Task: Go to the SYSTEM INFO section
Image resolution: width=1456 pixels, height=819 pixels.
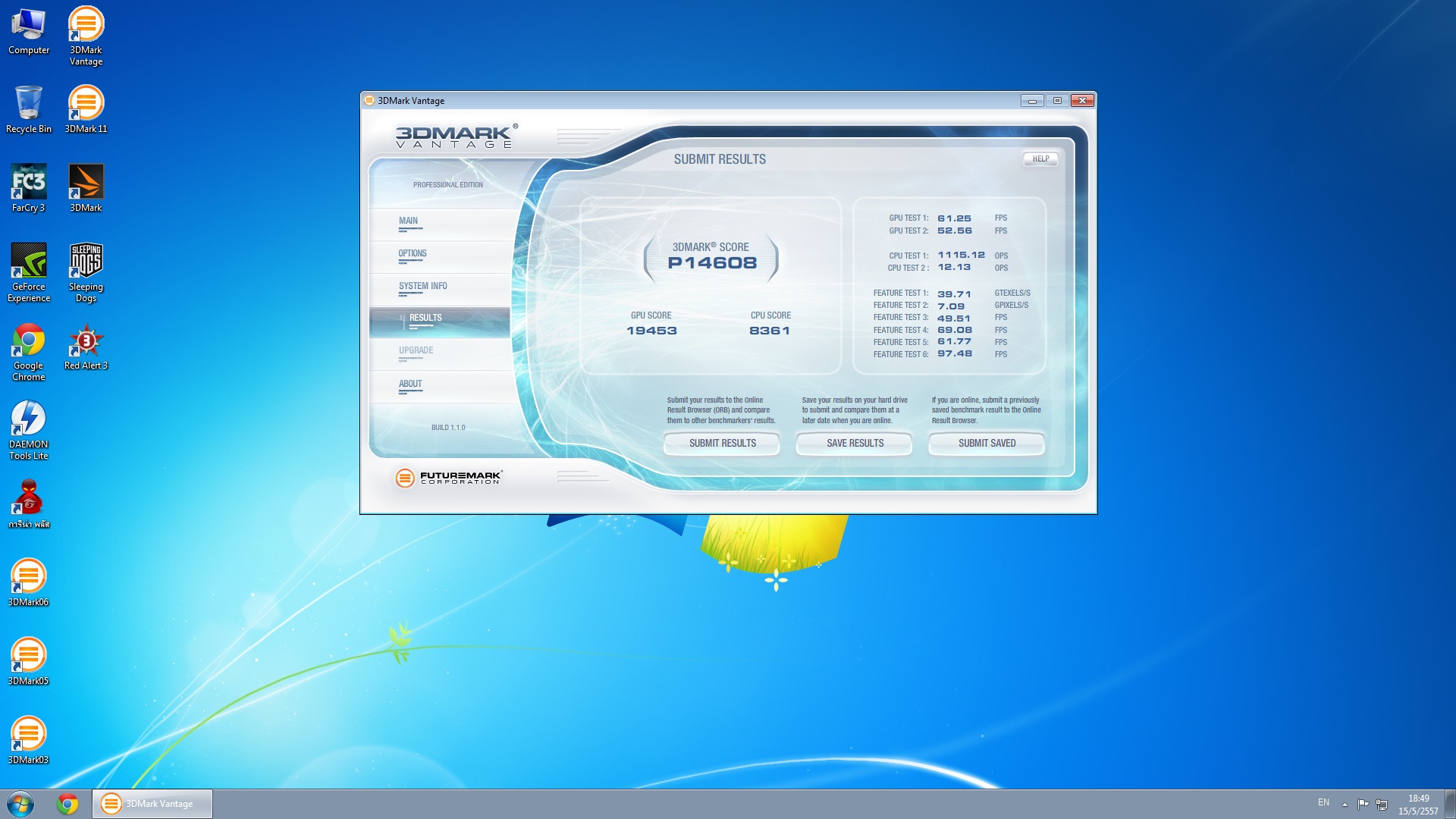Action: (x=422, y=287)
